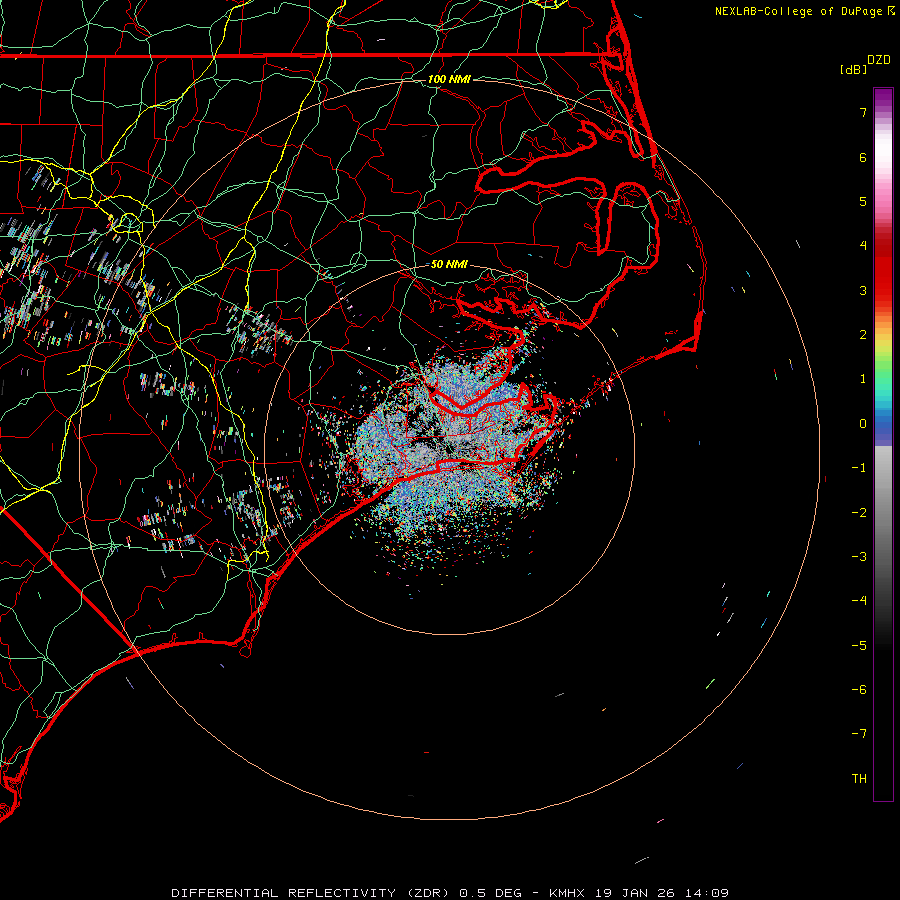Click the -4 value on color scale

[x=859, y=601]
